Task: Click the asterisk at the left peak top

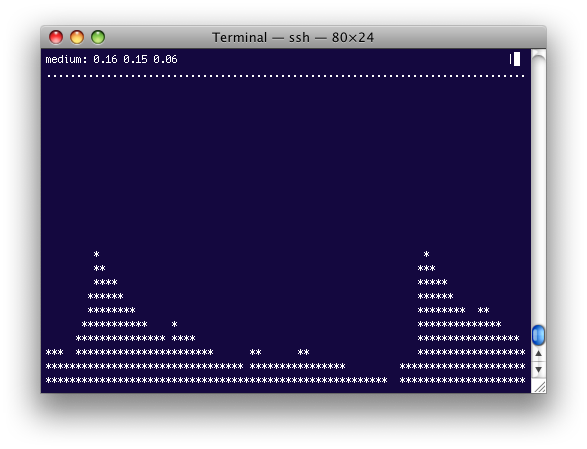Action: [97, 254]
